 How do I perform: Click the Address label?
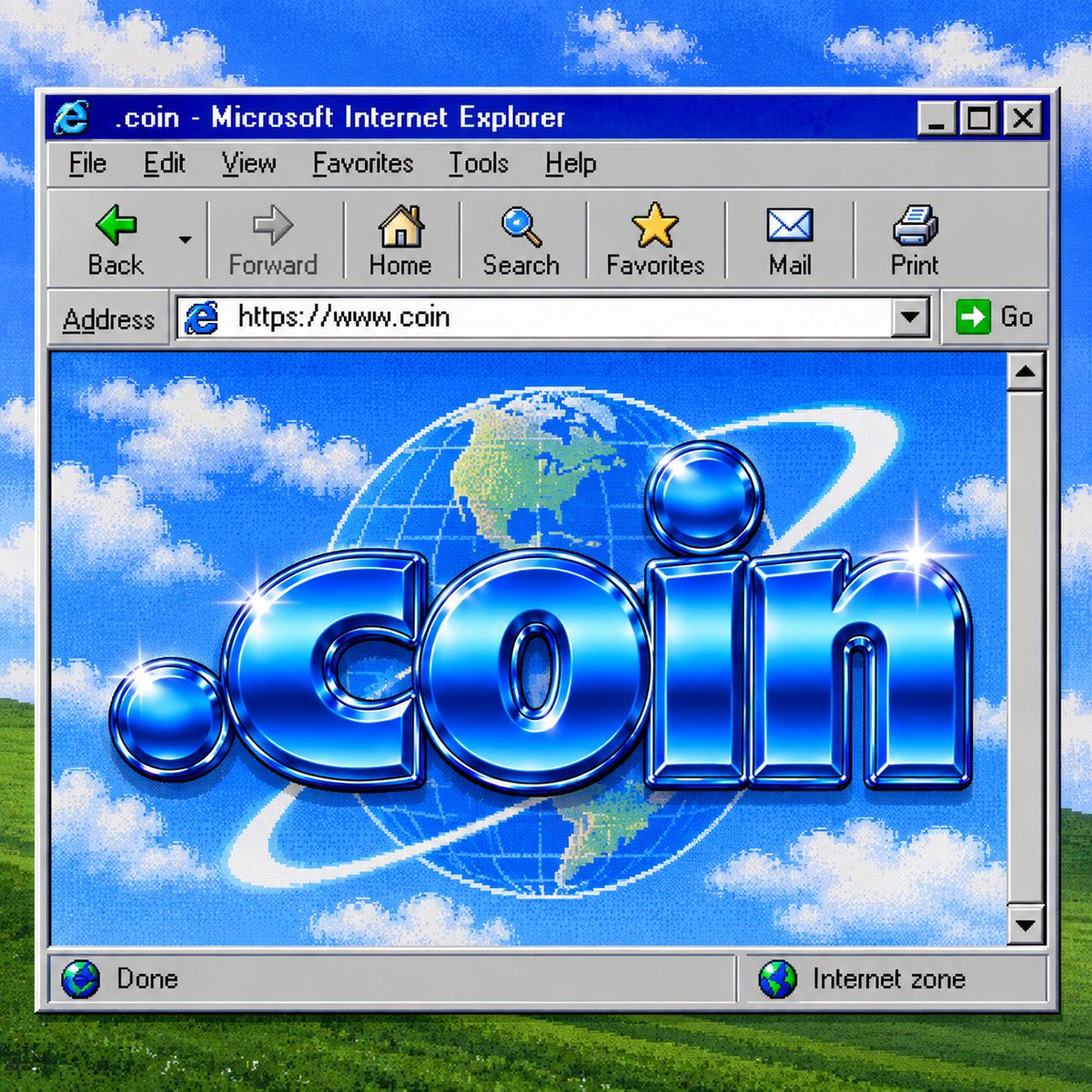(x=108, y=319)
